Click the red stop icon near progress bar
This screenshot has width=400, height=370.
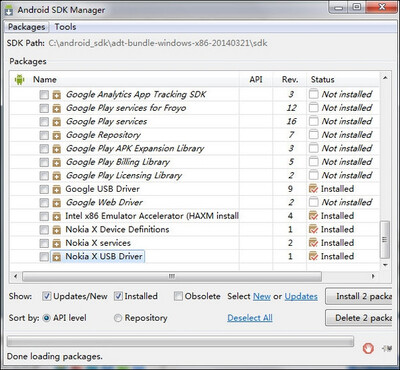click(368, 348)
